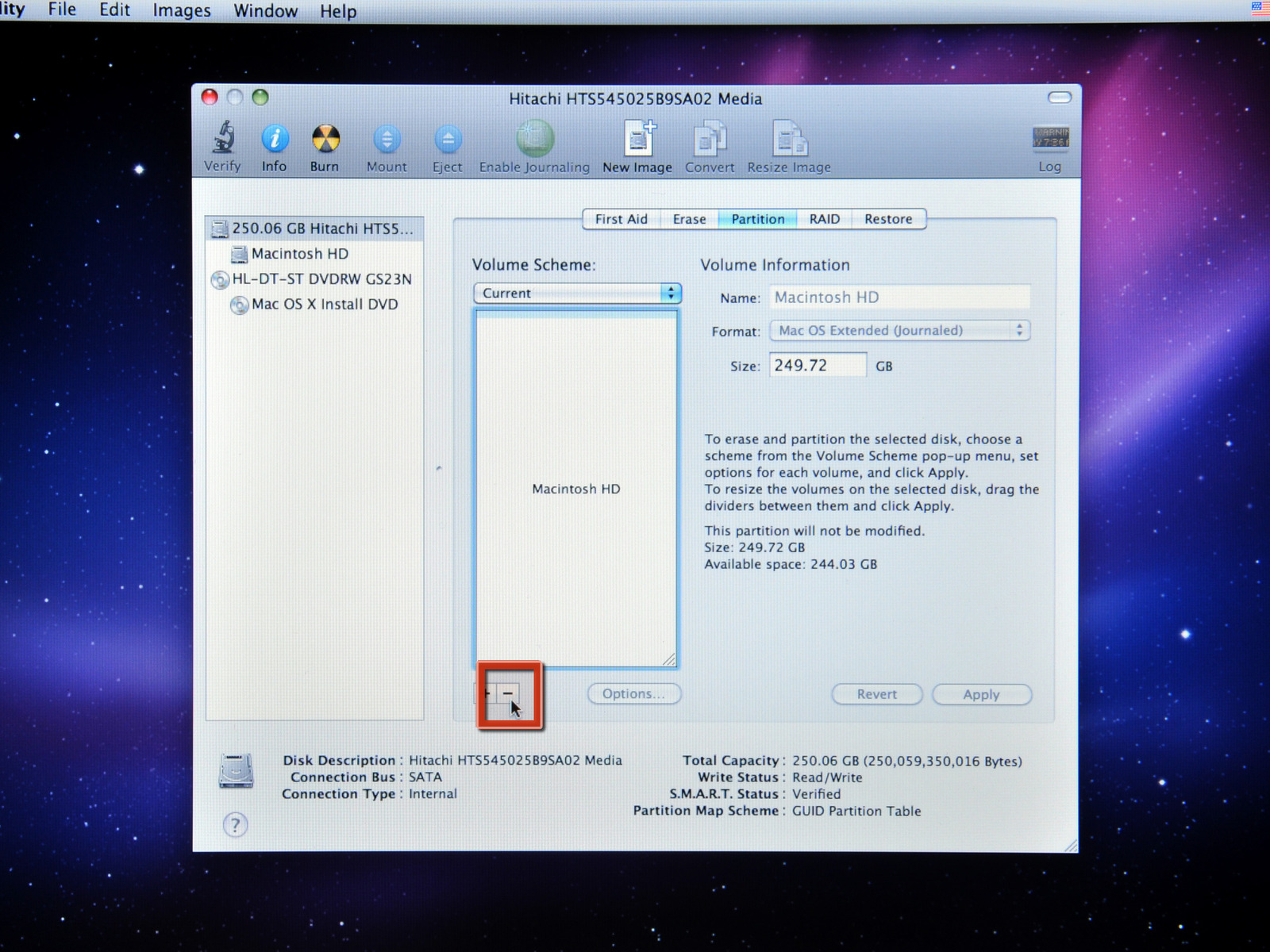Image resolution: width=1270 pixels, height=952 pixels.
Task: Click the Size field showing 249.72
Action: click(x=818, y=366)
